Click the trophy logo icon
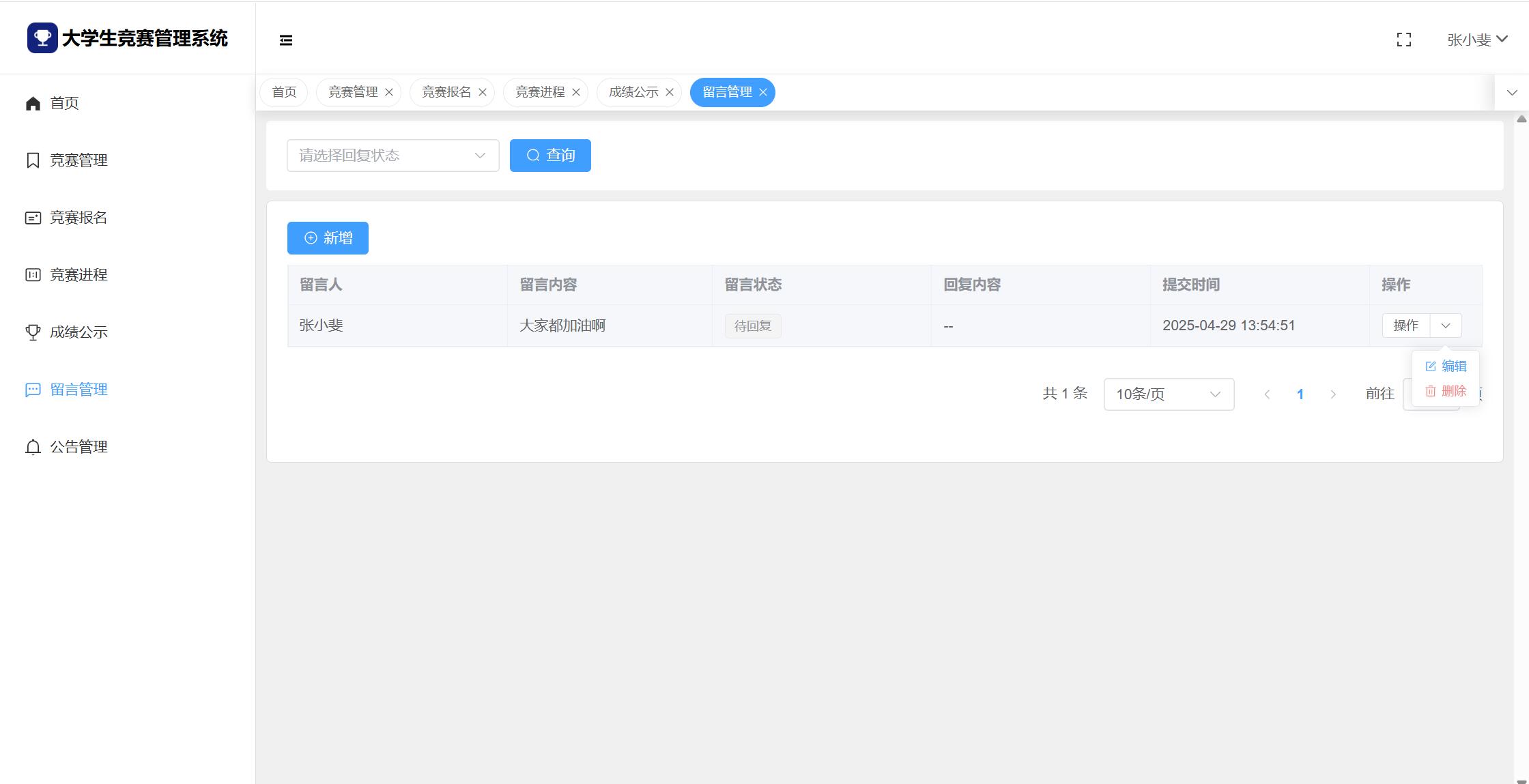Screen dimensions: 1529x784 coord(42,38)
